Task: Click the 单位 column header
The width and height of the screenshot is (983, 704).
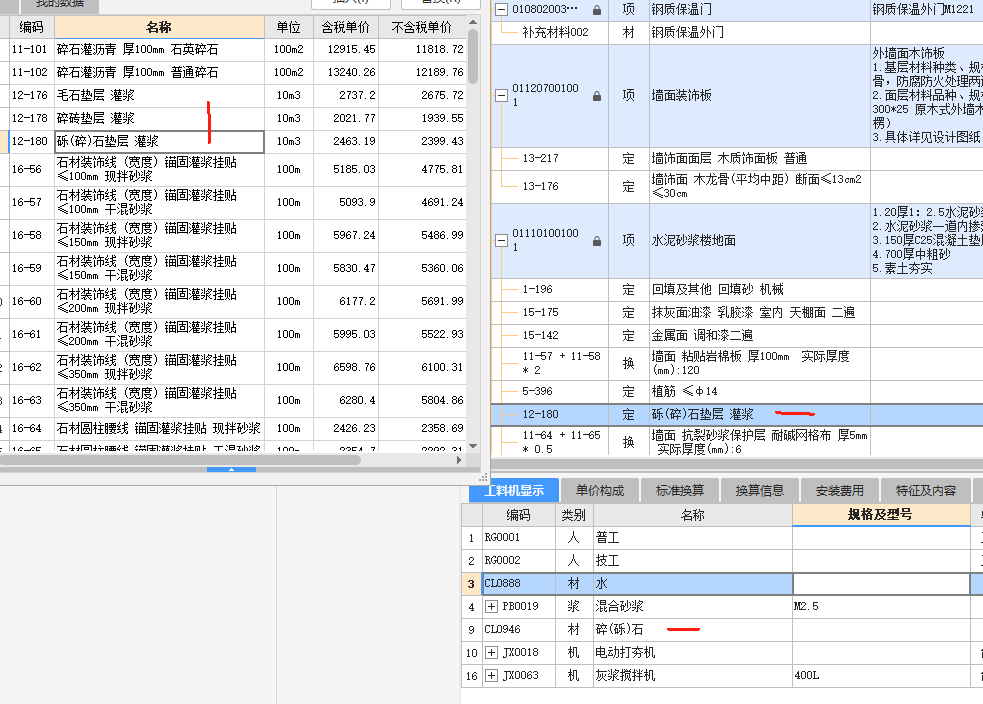Action: tap(288, 27)
